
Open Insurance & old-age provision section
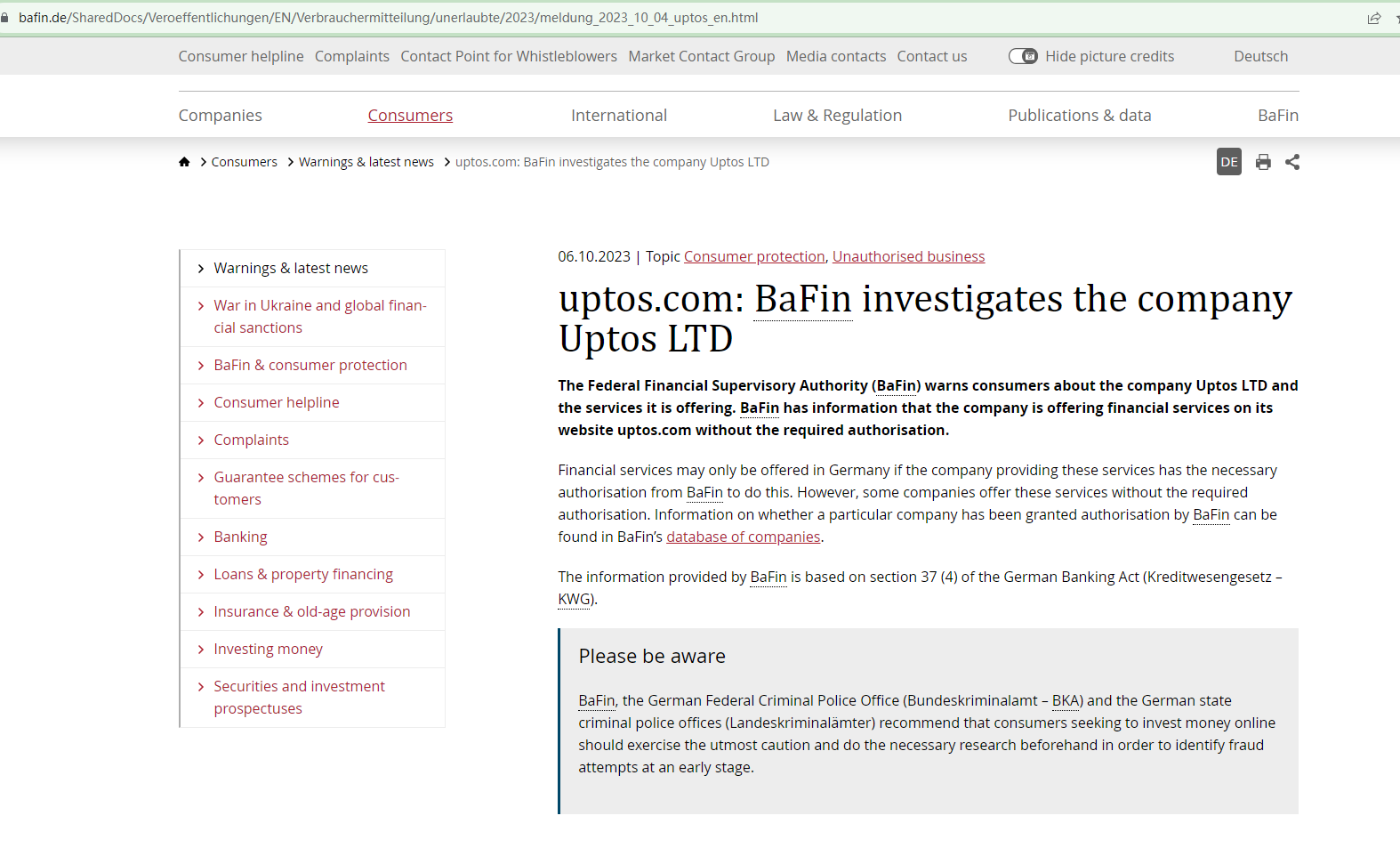(x=311, y=612)
